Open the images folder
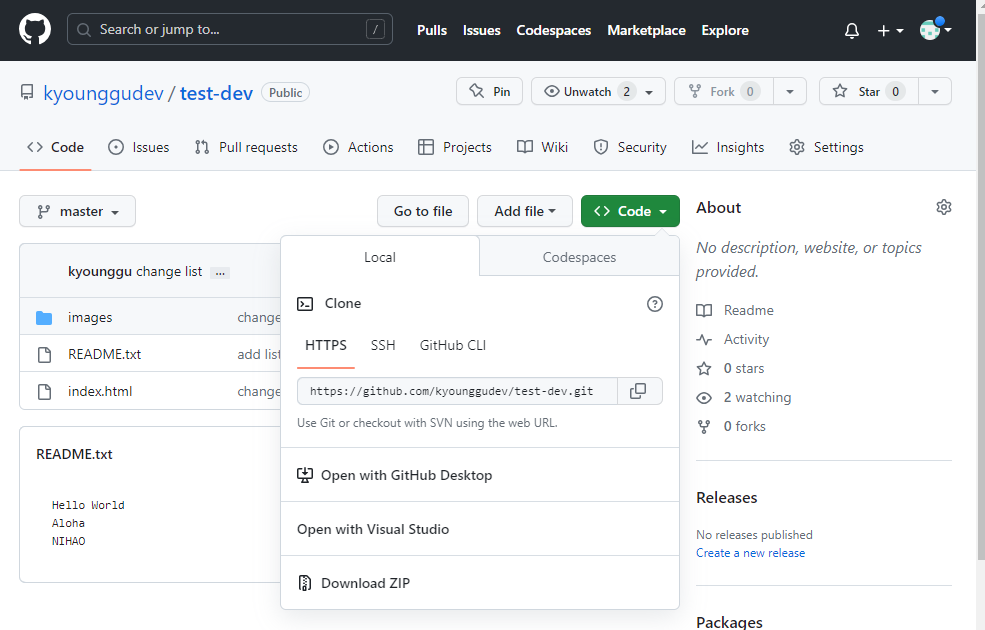985x630 pixels. (90, 318)
